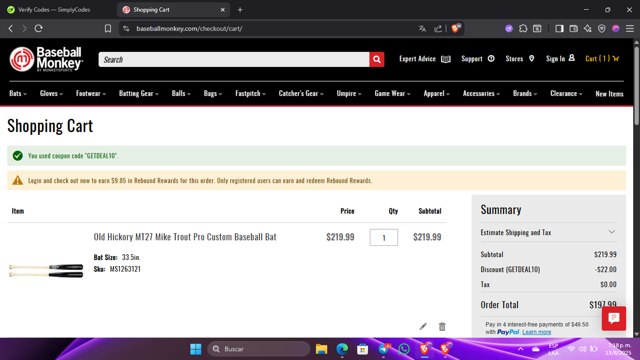Click the translate page icon

click(422, 29)
